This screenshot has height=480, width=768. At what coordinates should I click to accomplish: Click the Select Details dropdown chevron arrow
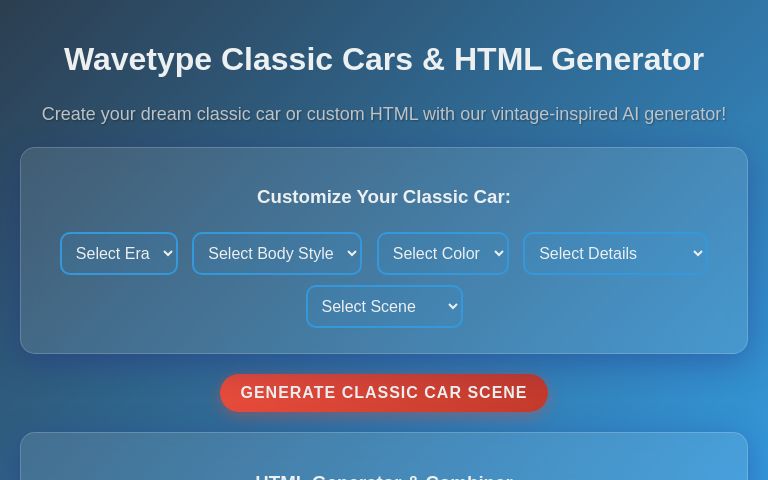coord(696,254)
